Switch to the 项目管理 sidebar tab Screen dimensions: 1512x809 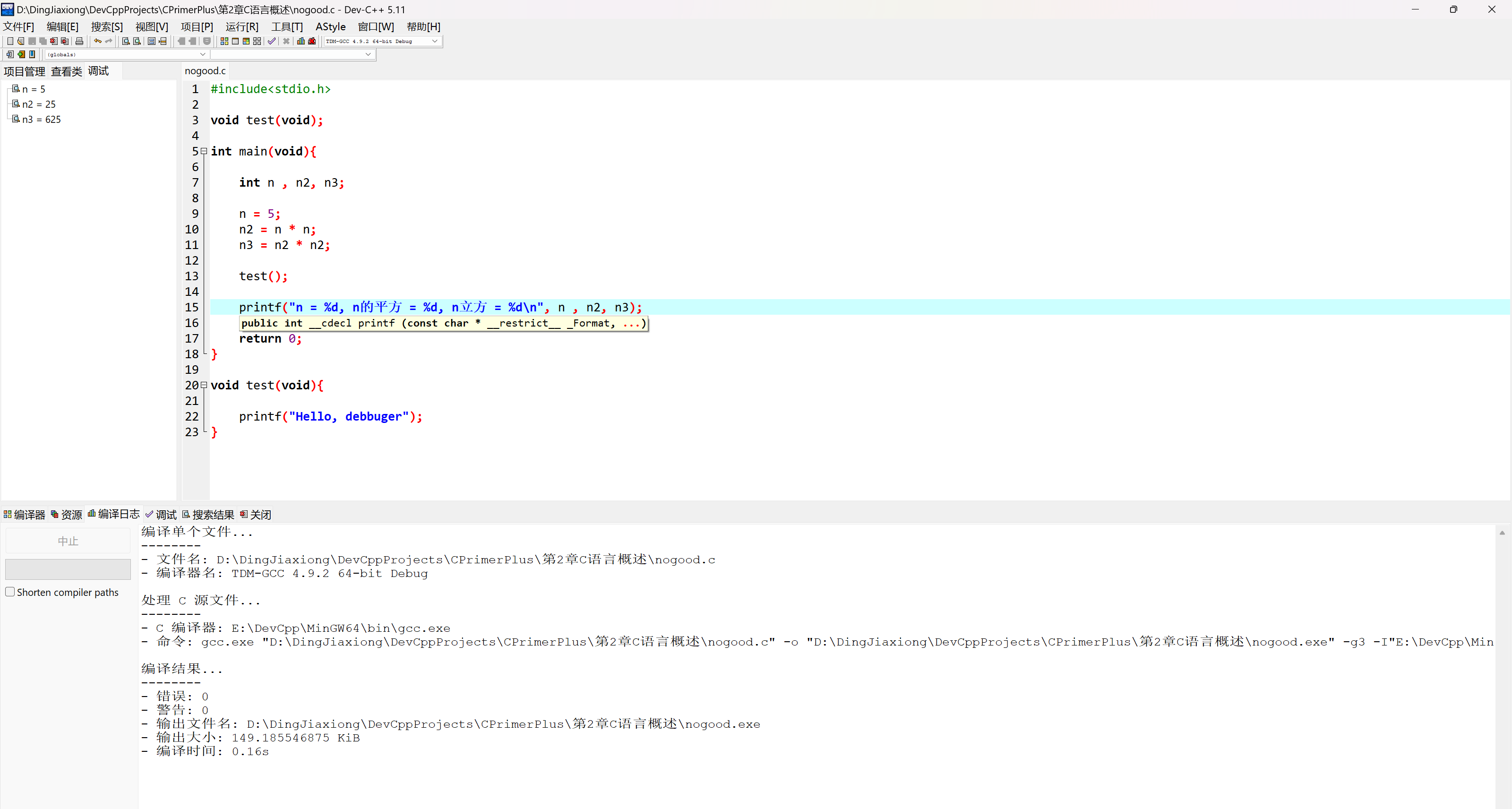(x=24, y=71)
